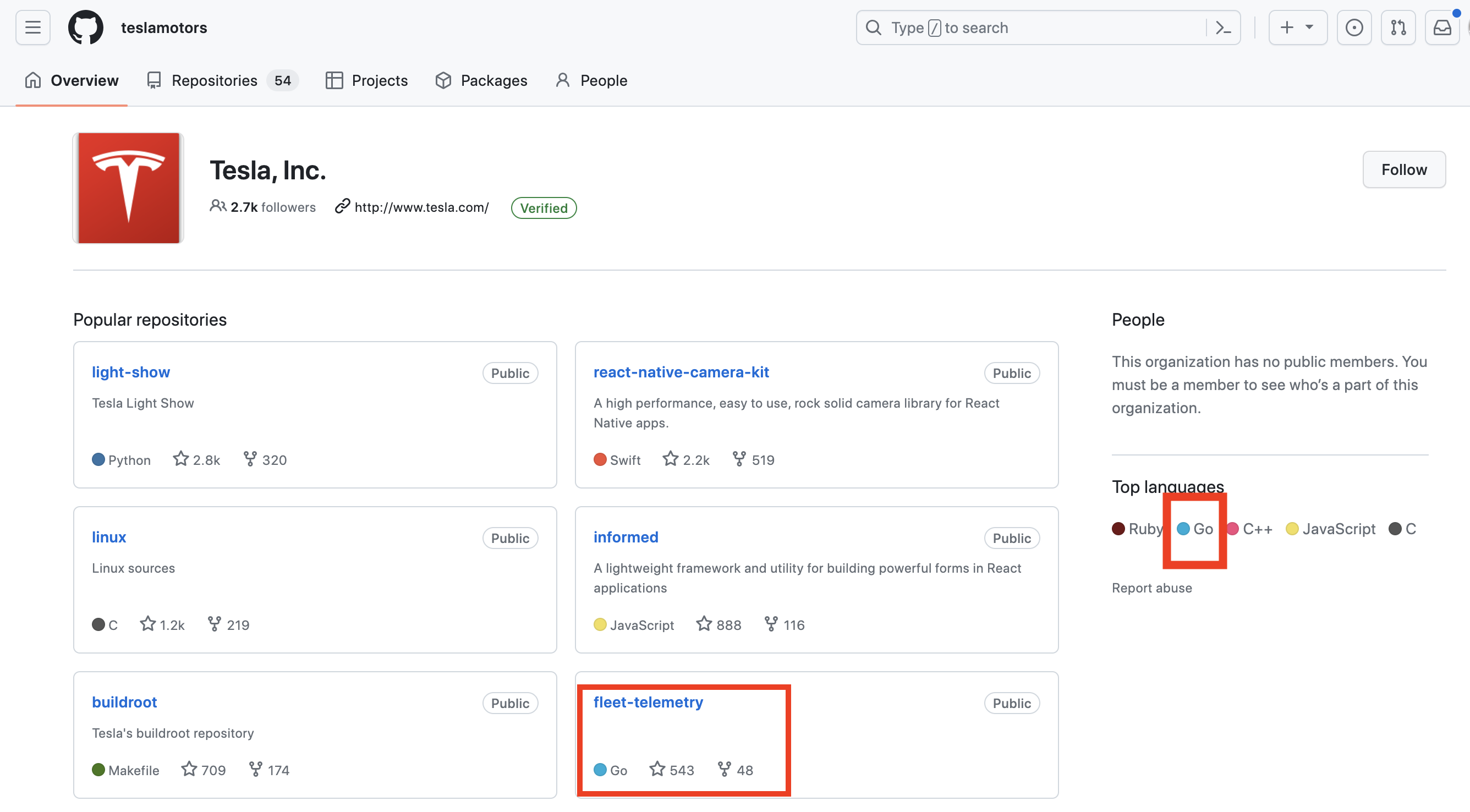Image resolution: width=1470 pixels, height=812 pixels.
Task: Click the Repositories count badge 54
Action: click(282, 80)
